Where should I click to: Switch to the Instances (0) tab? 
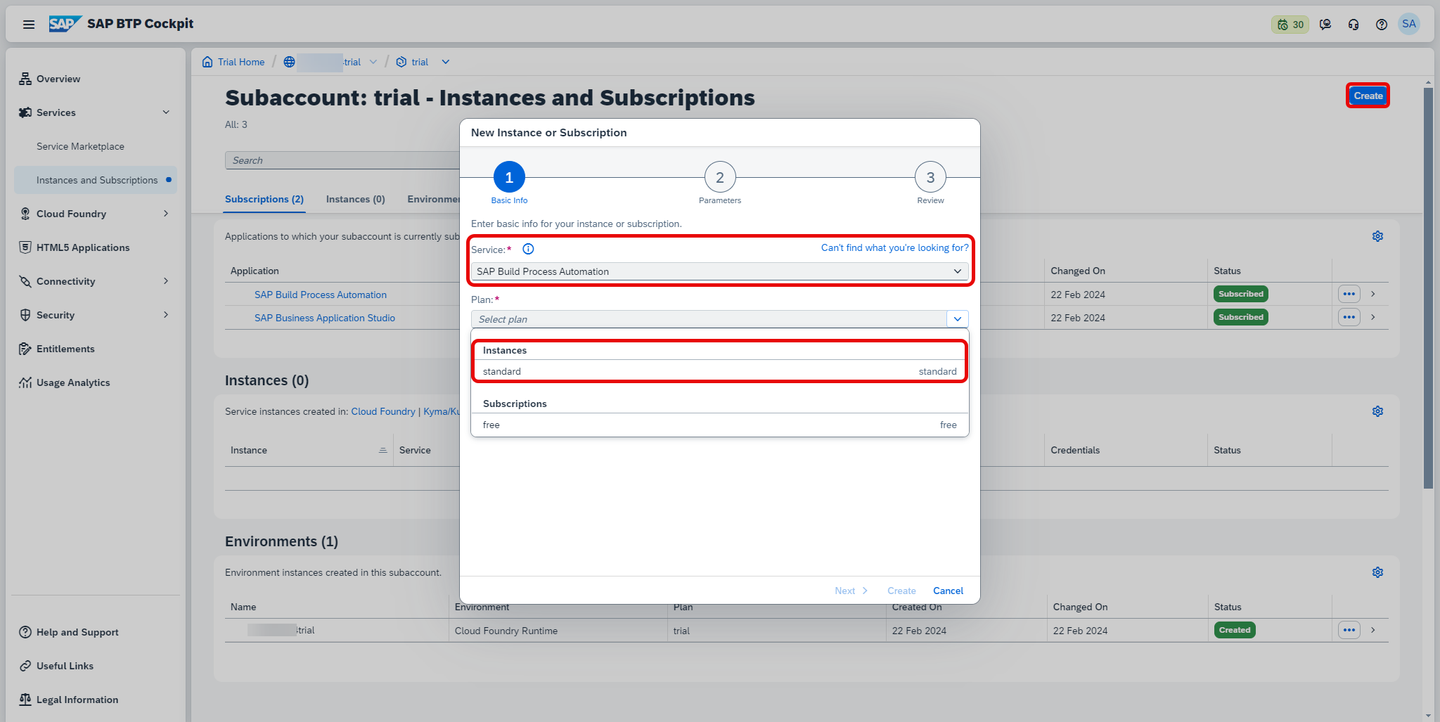tap(355, 199)
